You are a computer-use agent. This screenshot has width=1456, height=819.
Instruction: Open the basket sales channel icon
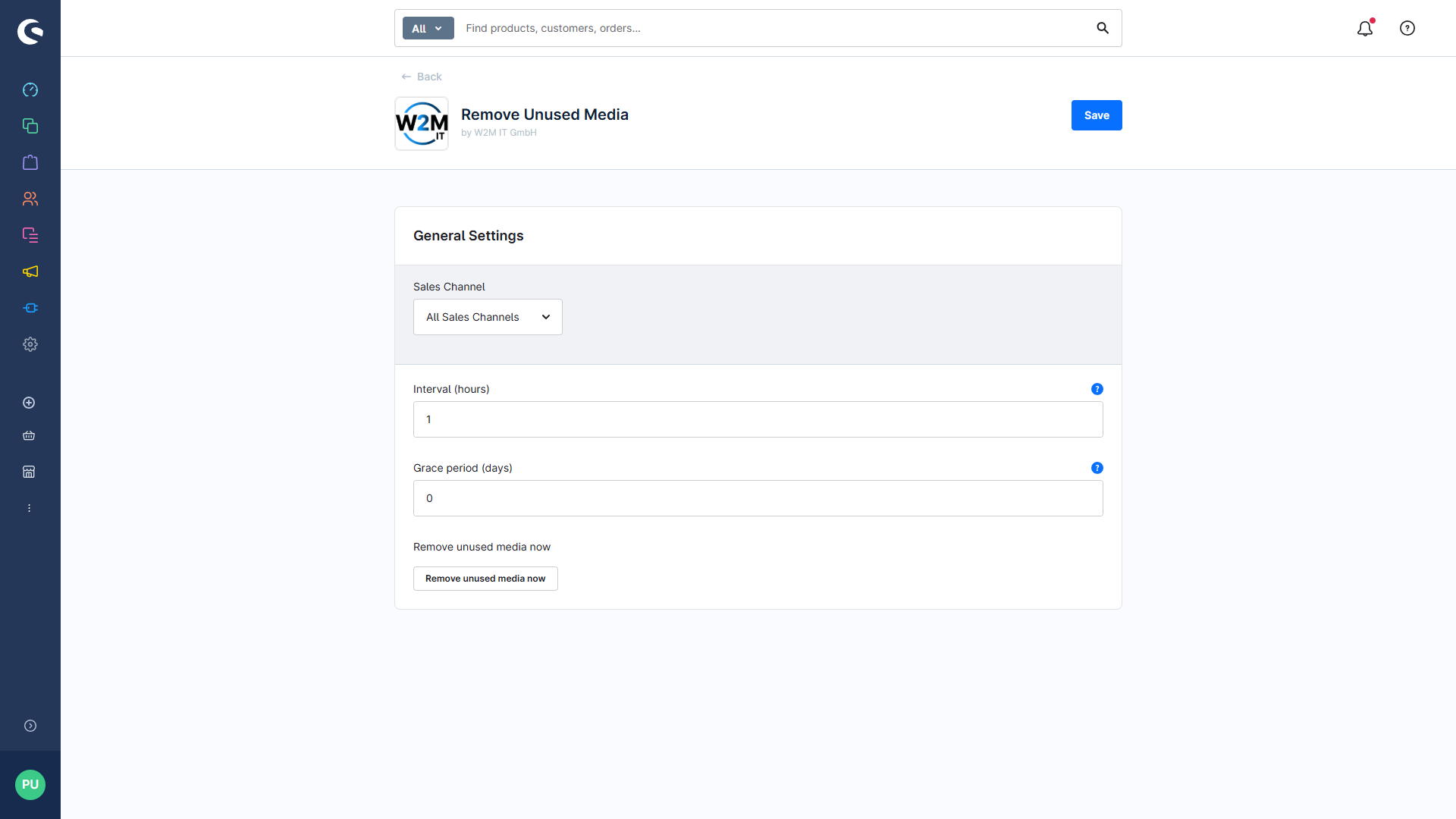[x=29, y=435]
